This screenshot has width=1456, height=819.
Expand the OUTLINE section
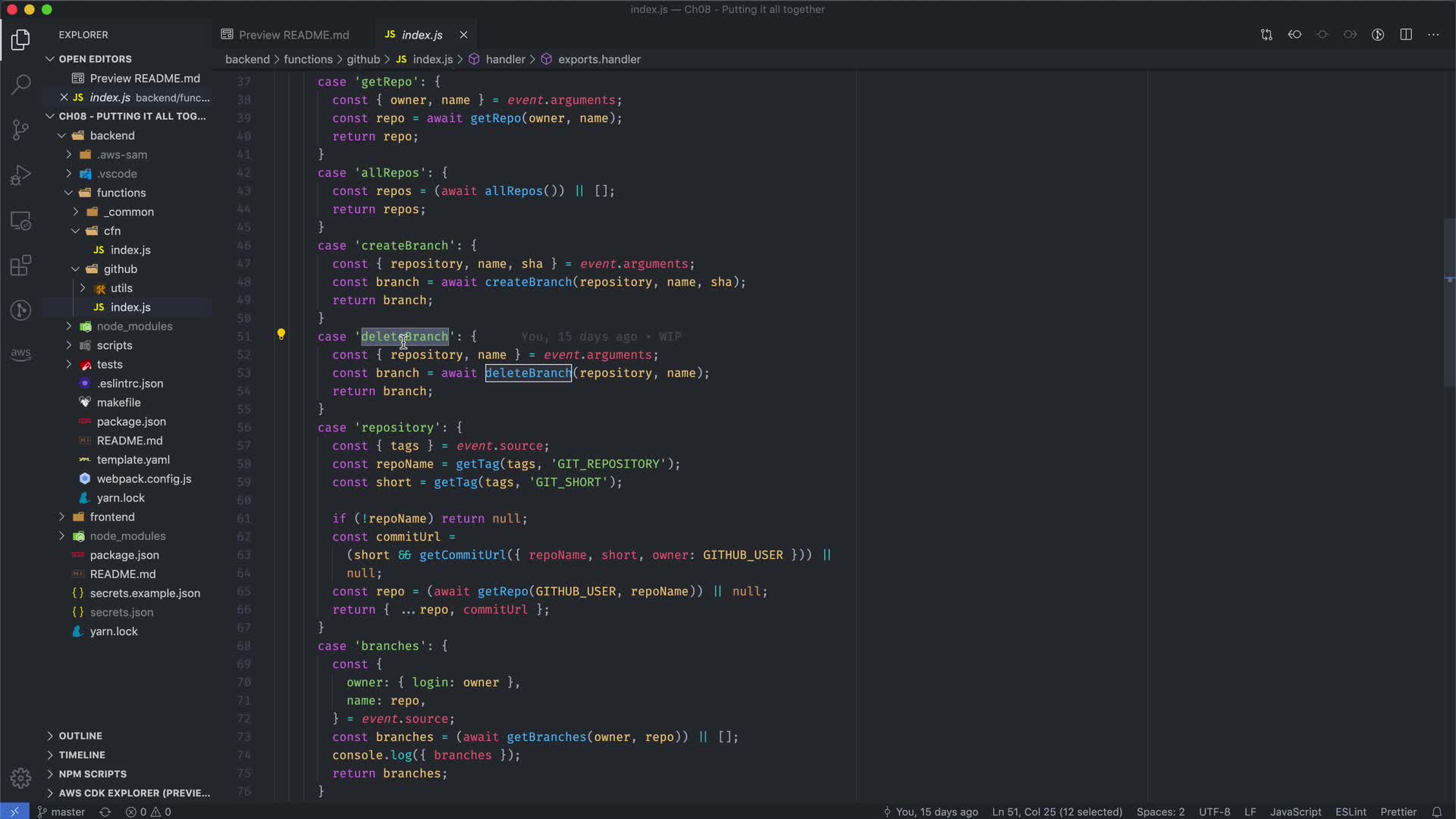[80, 736]
